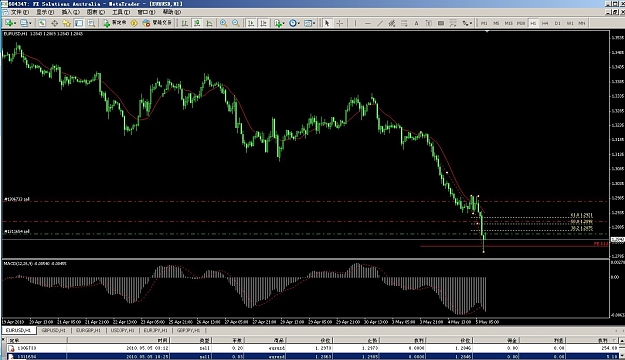
Task: Open the MetaEditor yellow diamond icon
Action: [x=134, y=23]
